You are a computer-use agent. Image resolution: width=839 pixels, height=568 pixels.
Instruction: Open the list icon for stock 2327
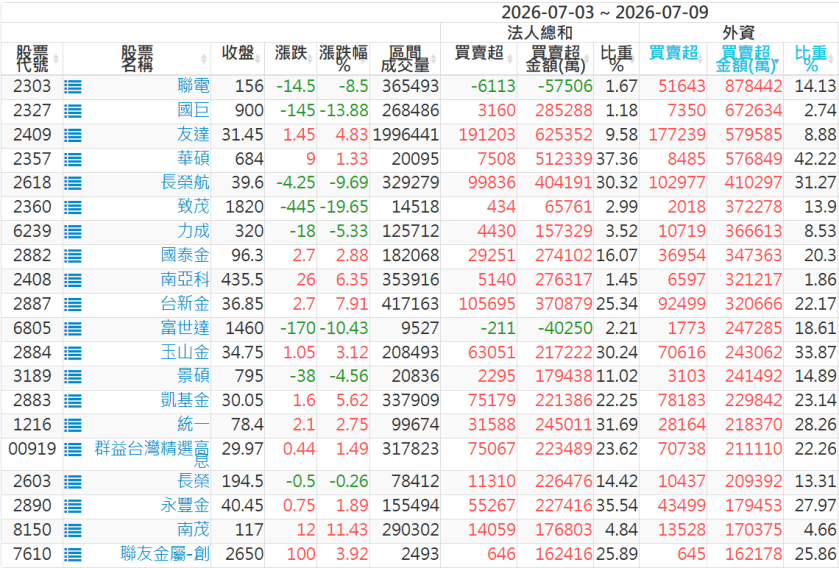73,111
